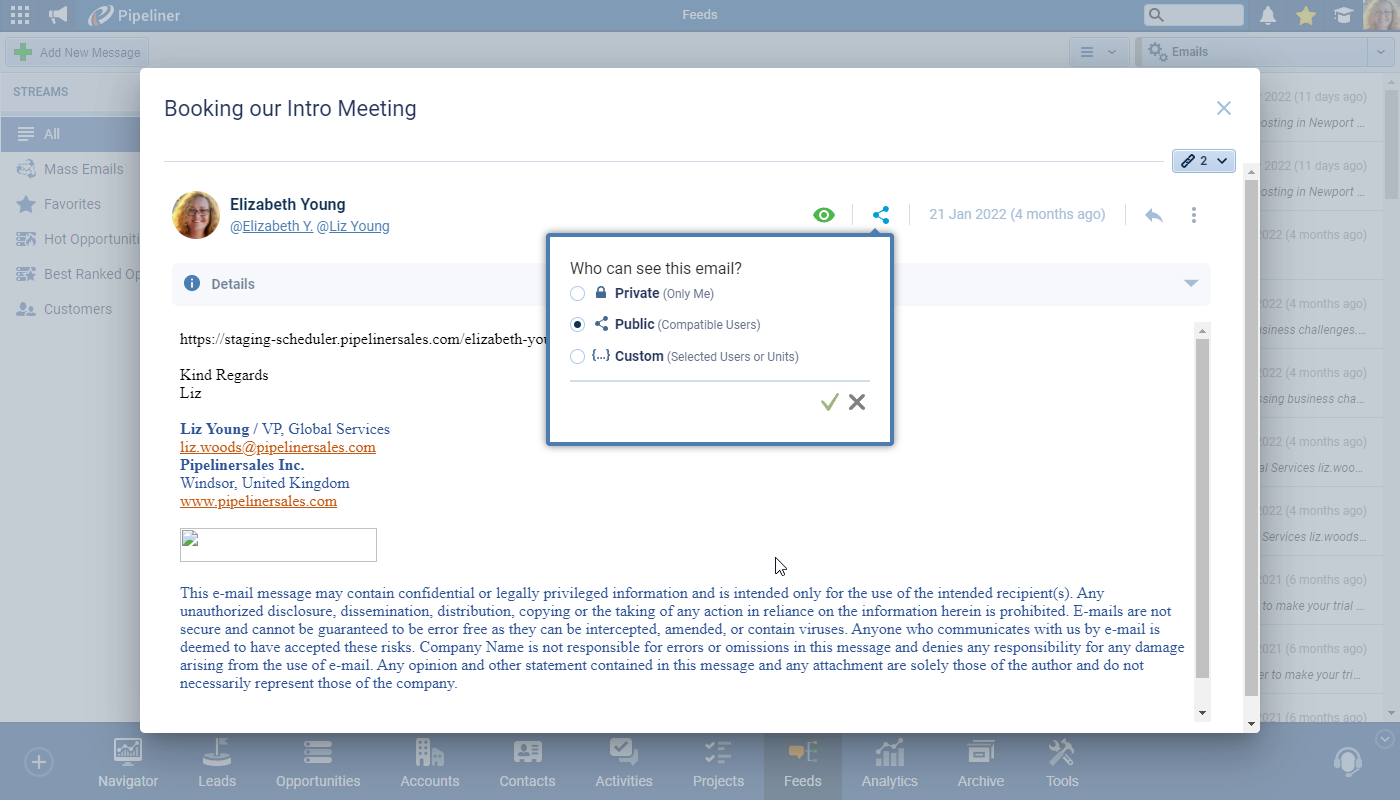The width and height of the screenshot is (1400, 800).
Task: Click the share icon beside the date
Action: point(880,215)
